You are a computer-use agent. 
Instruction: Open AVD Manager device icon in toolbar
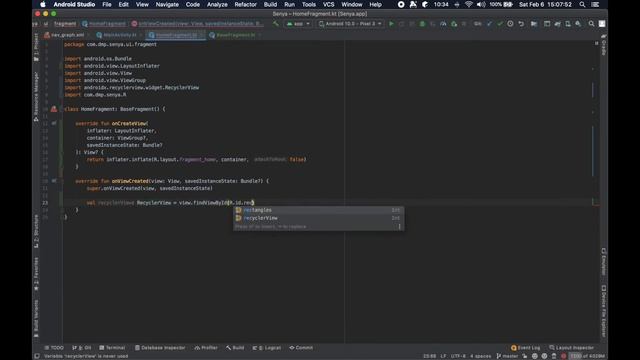click(x=568, y=24)
